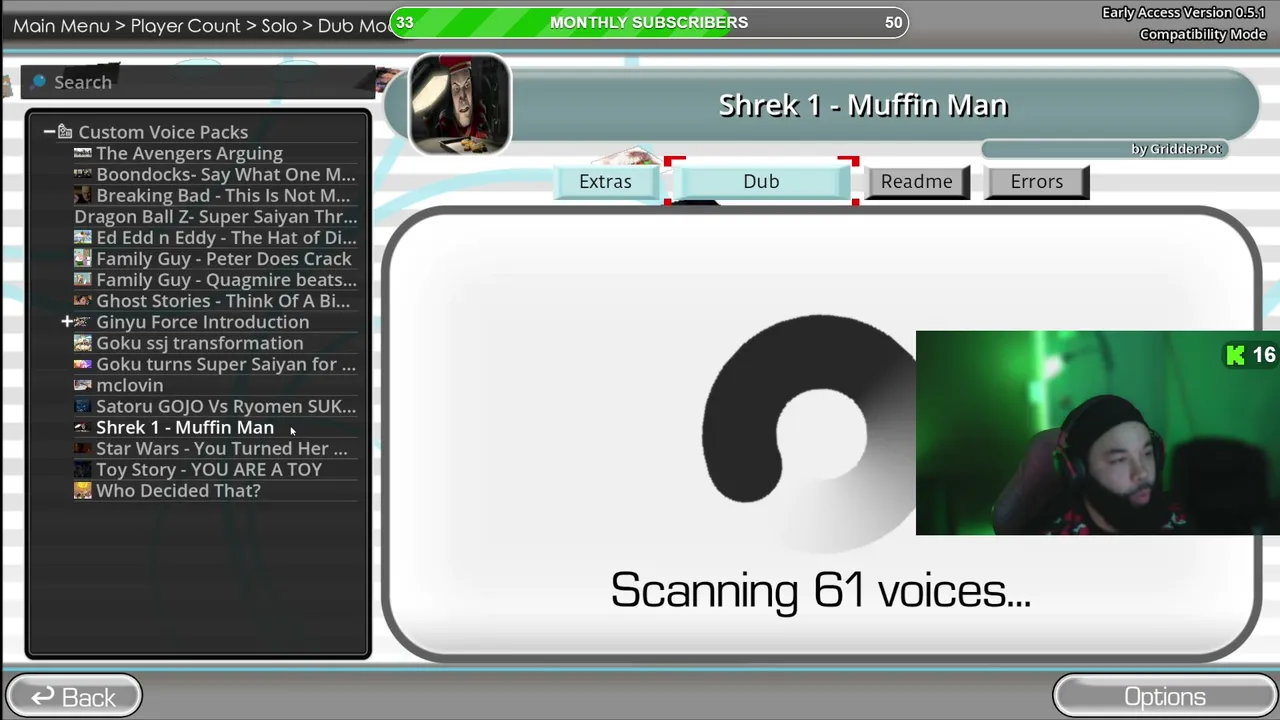Open the Readme tab
The image size is (1280, 720).
click(x=917, y=181)
